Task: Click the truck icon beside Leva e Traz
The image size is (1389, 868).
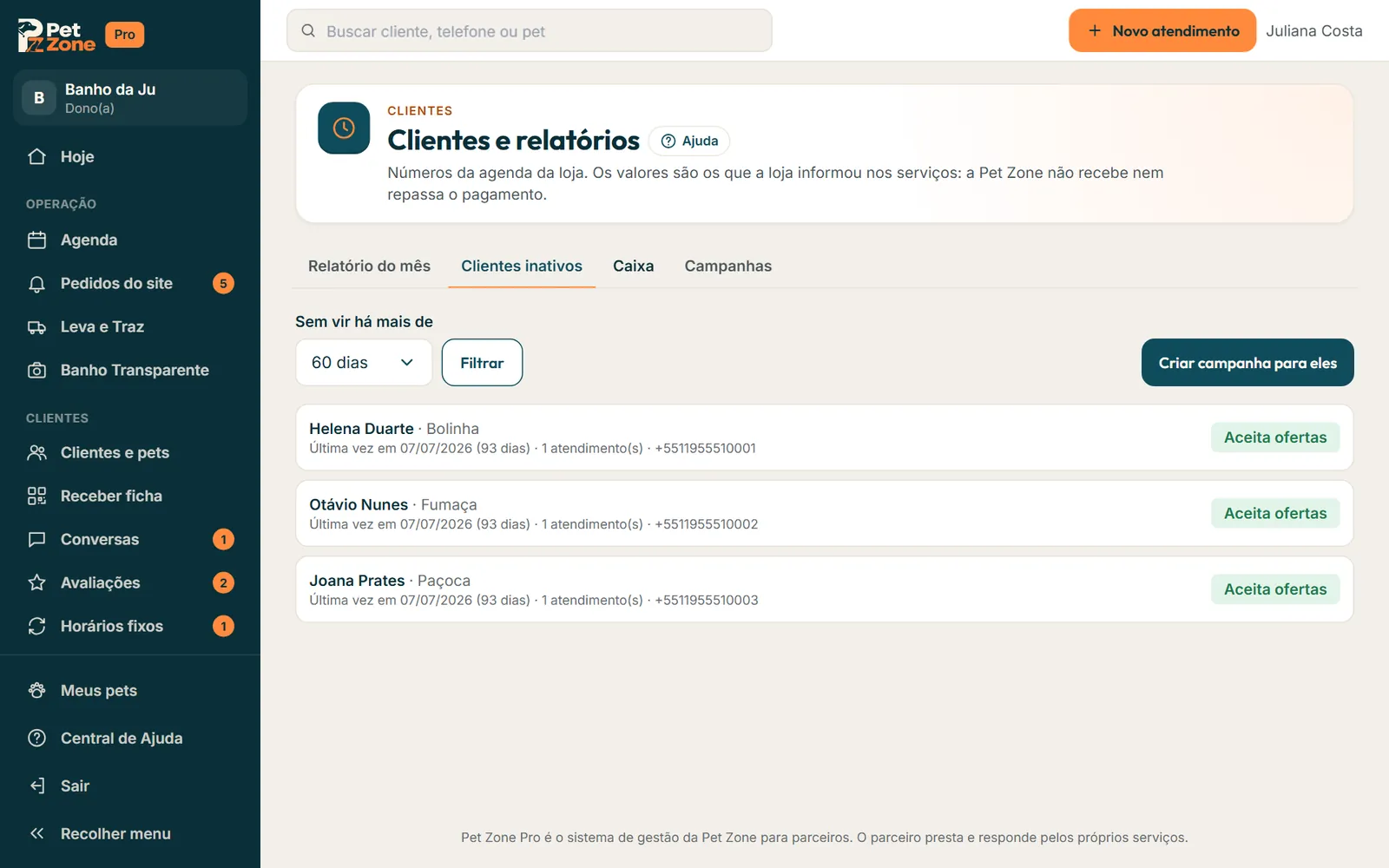Action: click(36, 326)
